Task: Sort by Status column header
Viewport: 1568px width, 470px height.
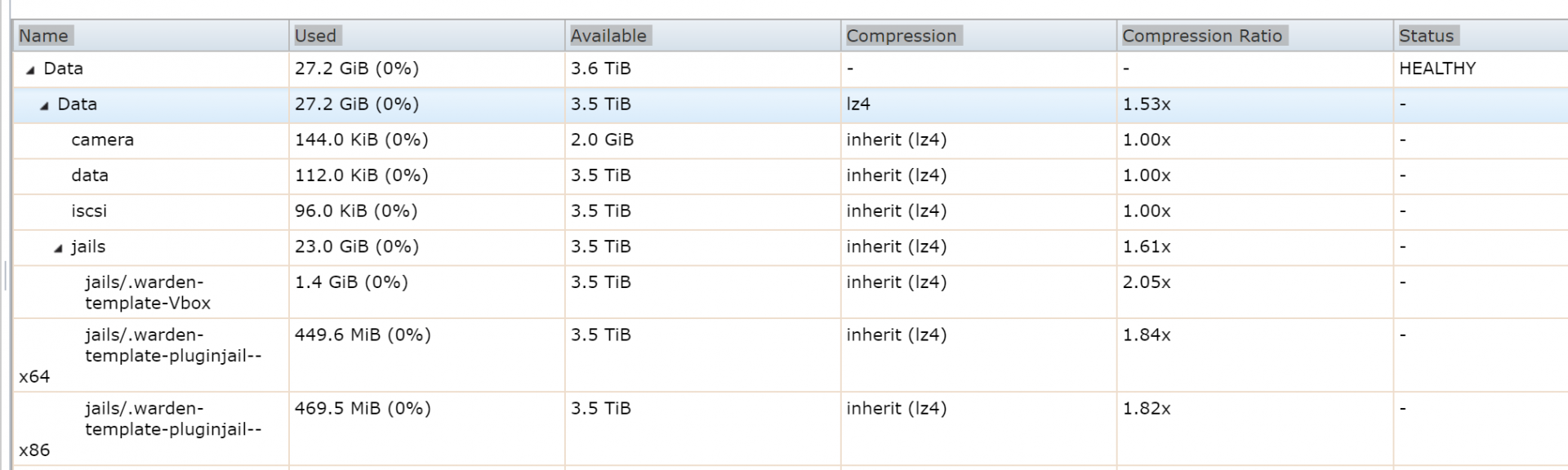Action: 1481,36
